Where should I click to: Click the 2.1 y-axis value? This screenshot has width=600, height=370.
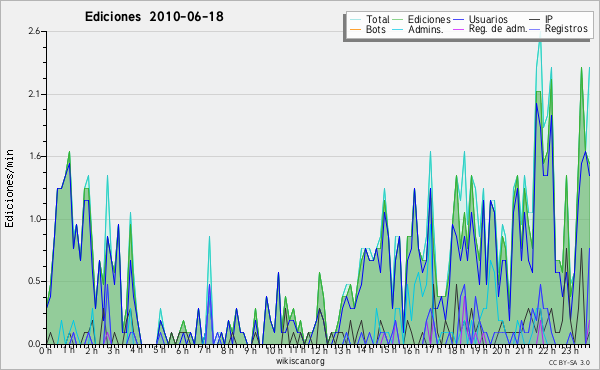coord(34,94)
